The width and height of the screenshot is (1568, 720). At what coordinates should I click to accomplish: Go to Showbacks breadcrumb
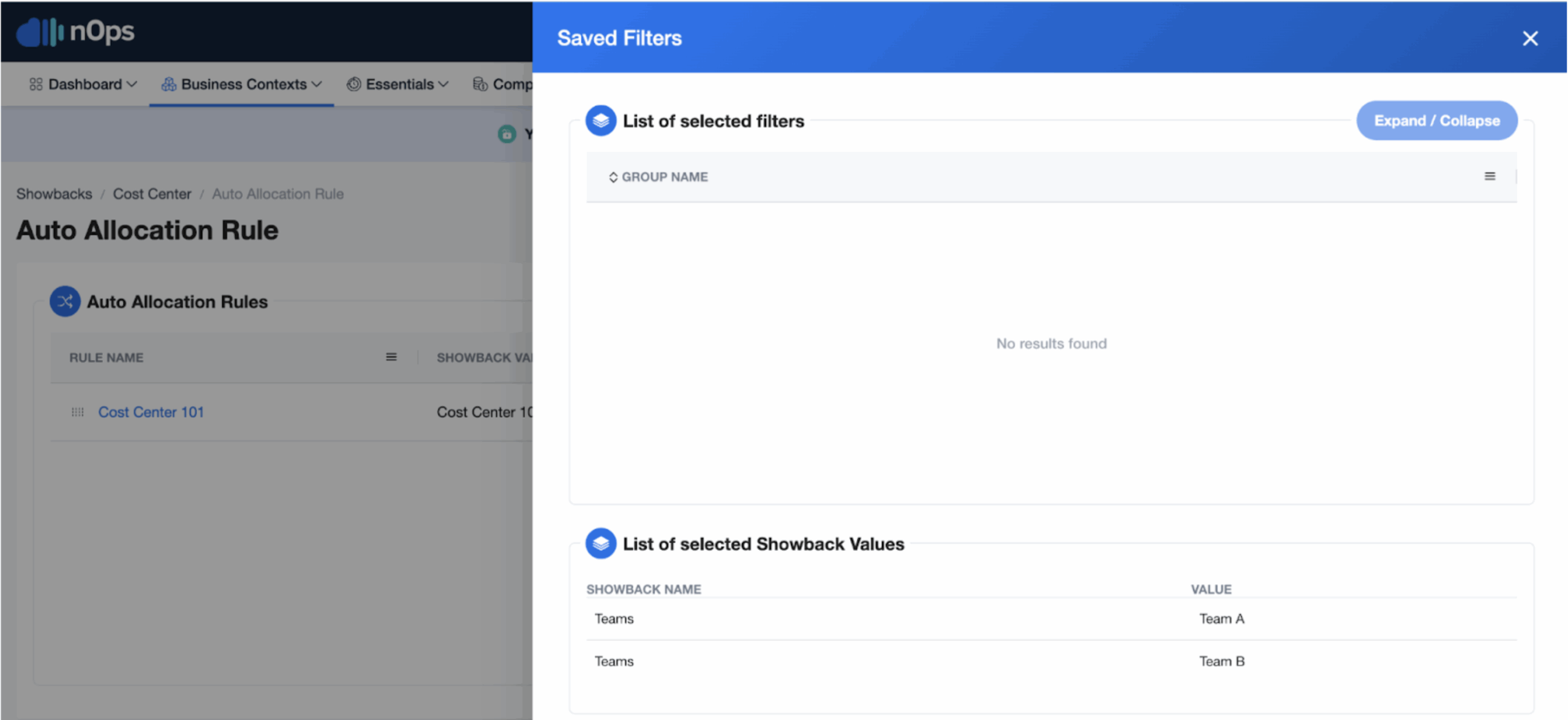coord(54,194)
